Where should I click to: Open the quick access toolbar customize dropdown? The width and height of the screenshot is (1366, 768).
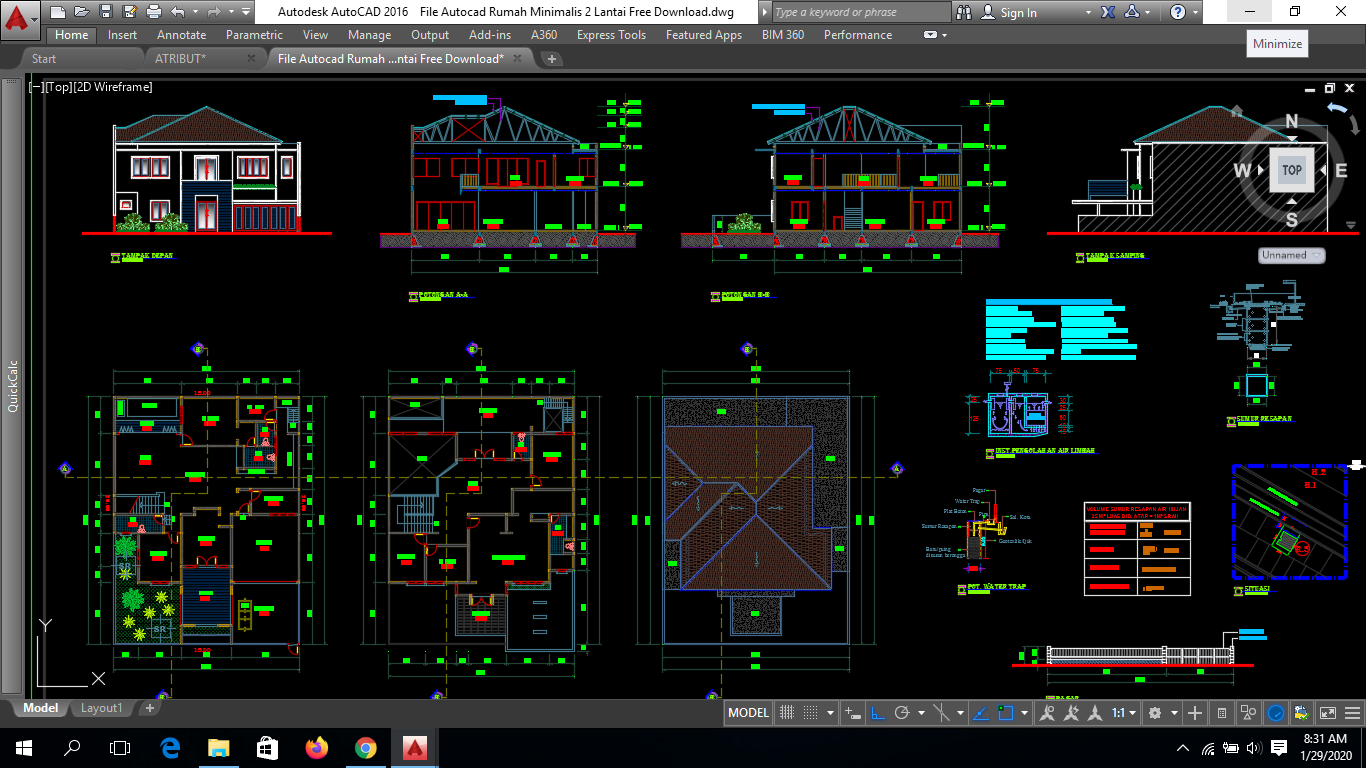246,12
